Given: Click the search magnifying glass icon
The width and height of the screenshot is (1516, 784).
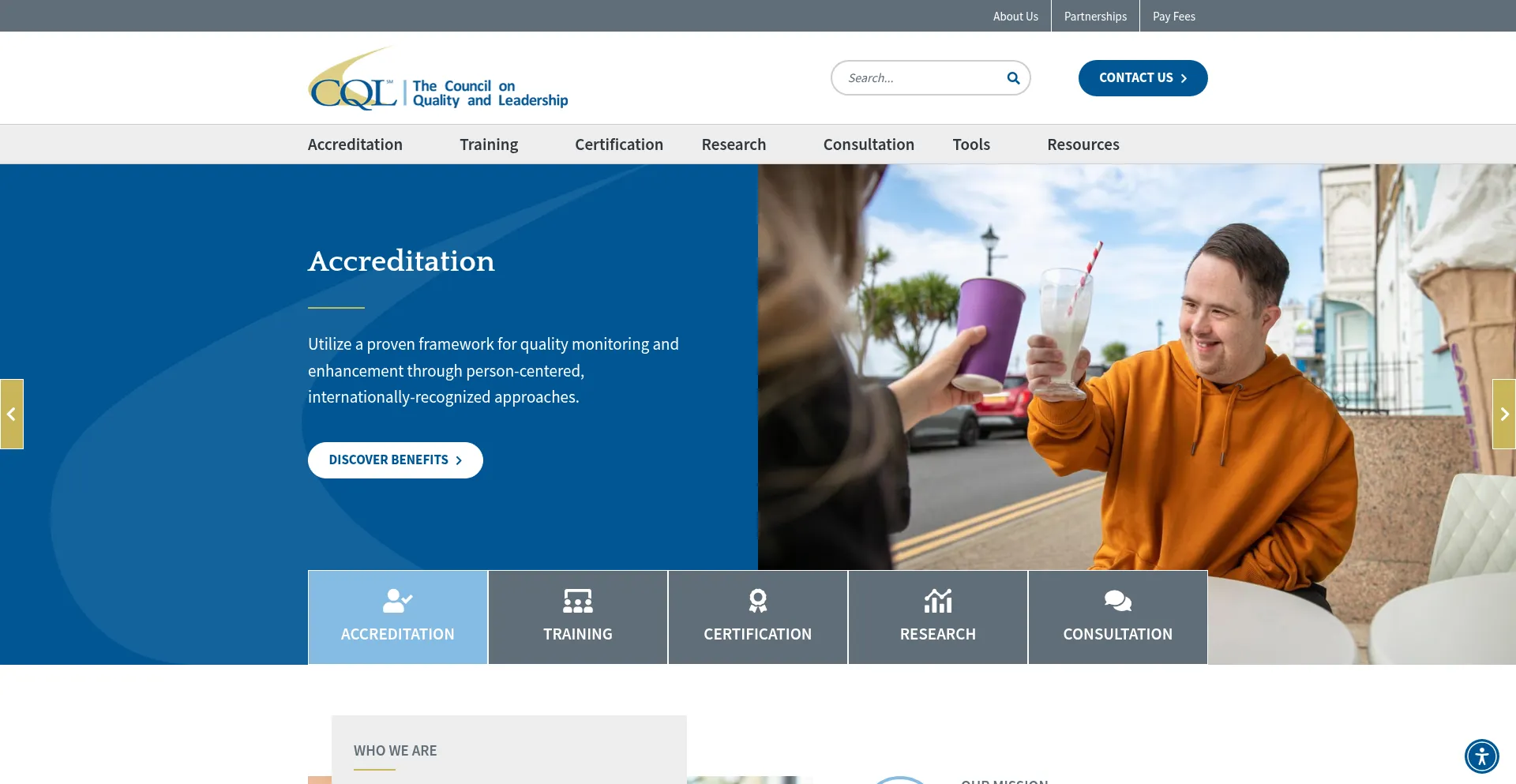Looking at the screenshot, I should pos(1013,78).
